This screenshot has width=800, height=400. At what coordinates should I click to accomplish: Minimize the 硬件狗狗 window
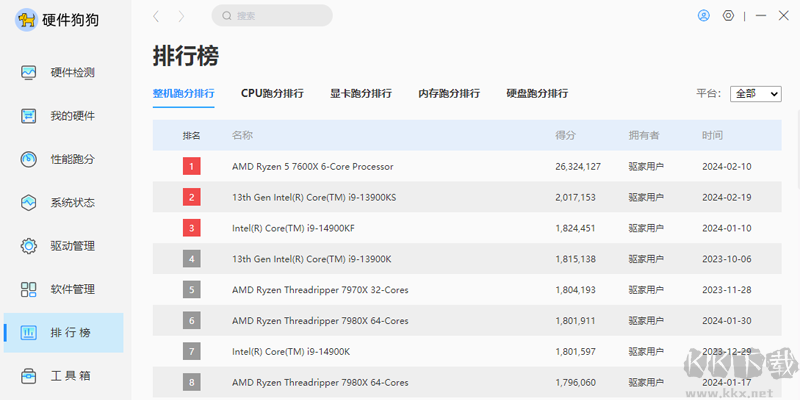click(x=761, y=16)
